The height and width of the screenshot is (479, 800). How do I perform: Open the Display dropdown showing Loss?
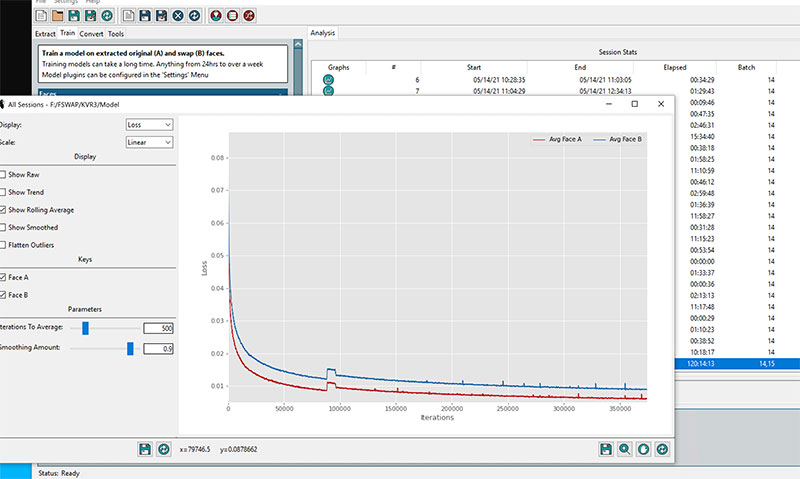[149, 124]
